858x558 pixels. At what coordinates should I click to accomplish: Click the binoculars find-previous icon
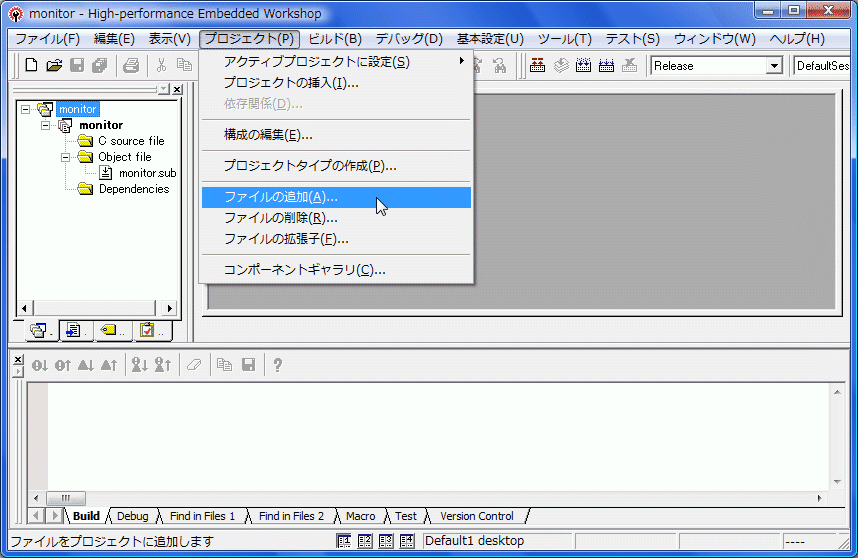[500, 66]
